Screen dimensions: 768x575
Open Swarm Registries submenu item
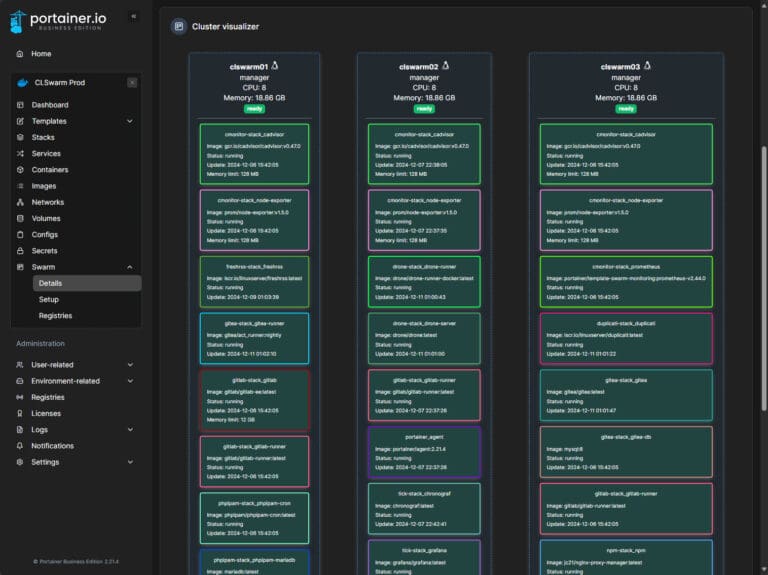(55, 315)
